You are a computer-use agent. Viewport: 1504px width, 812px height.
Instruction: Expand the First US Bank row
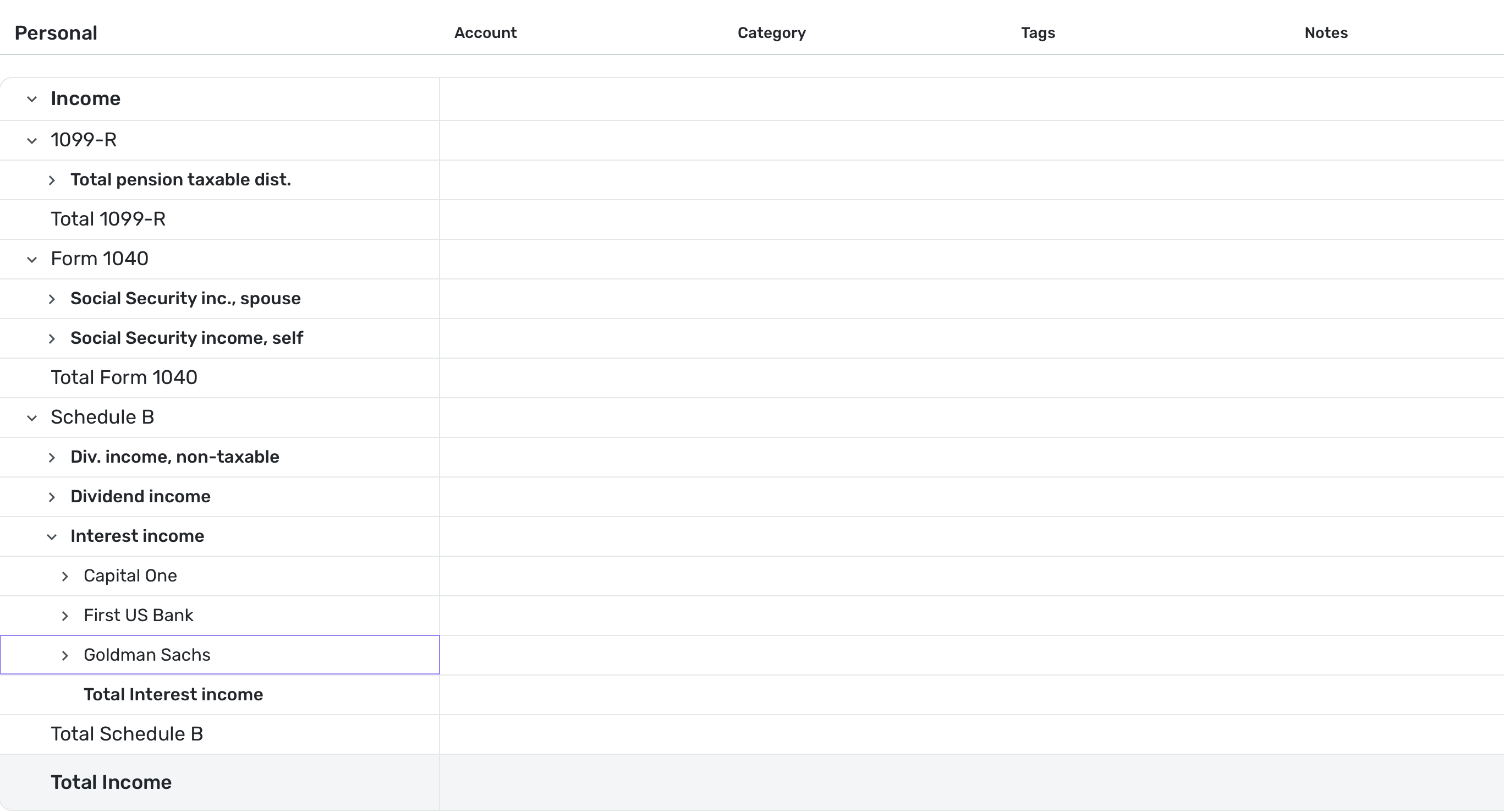point(65,615)
